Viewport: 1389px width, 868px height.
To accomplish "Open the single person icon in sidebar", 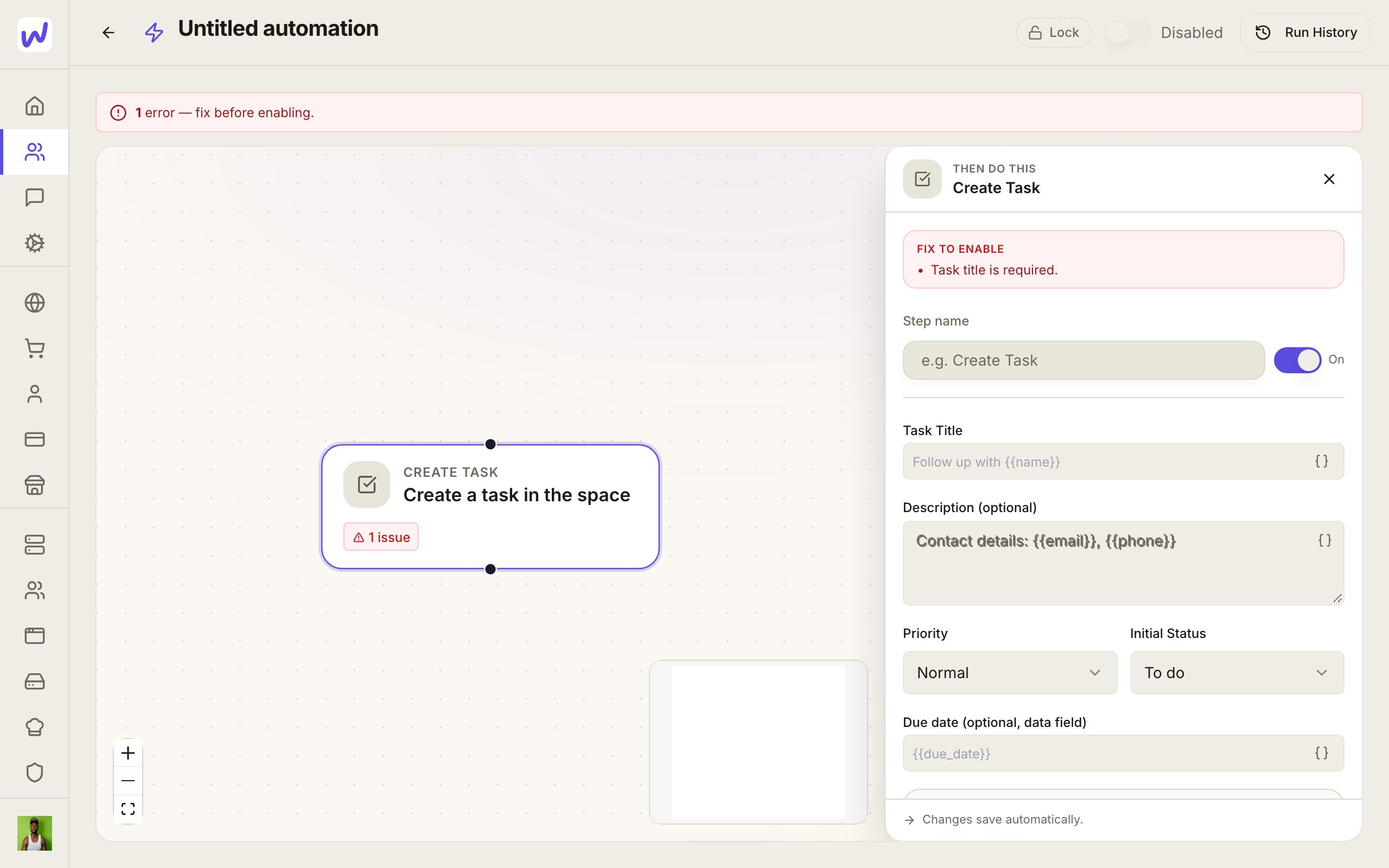I will click(34, 394).
